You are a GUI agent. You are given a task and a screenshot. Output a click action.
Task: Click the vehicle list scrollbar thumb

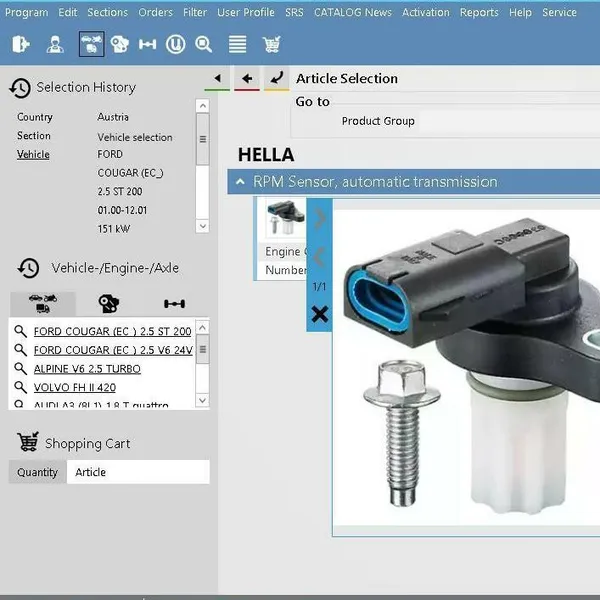pos(203,349)
